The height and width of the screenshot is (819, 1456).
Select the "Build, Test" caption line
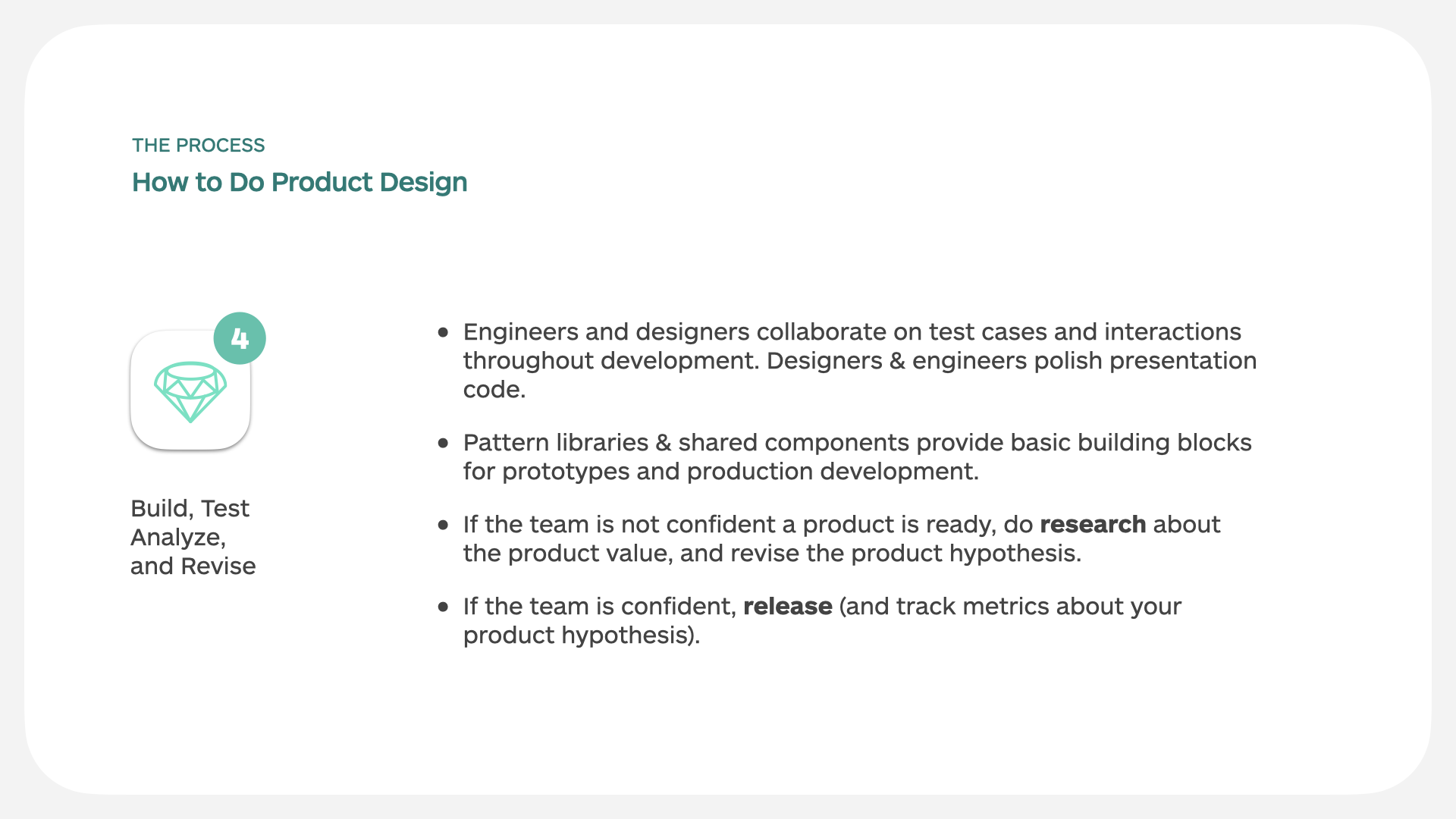tap(190, 509)
